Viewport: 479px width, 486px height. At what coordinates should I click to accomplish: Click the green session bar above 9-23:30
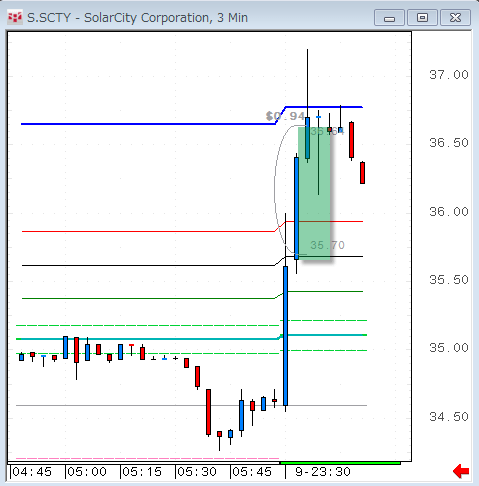340,463
